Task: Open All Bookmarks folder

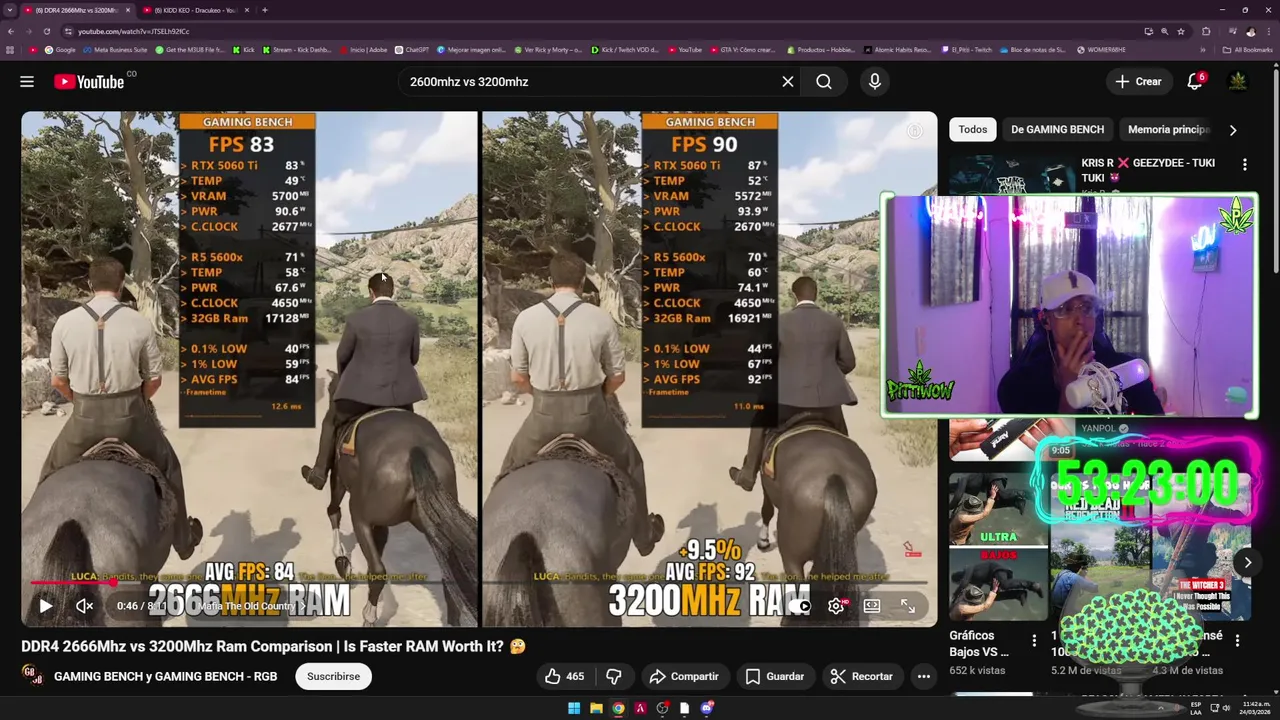Action: [x=1248, y=49]
